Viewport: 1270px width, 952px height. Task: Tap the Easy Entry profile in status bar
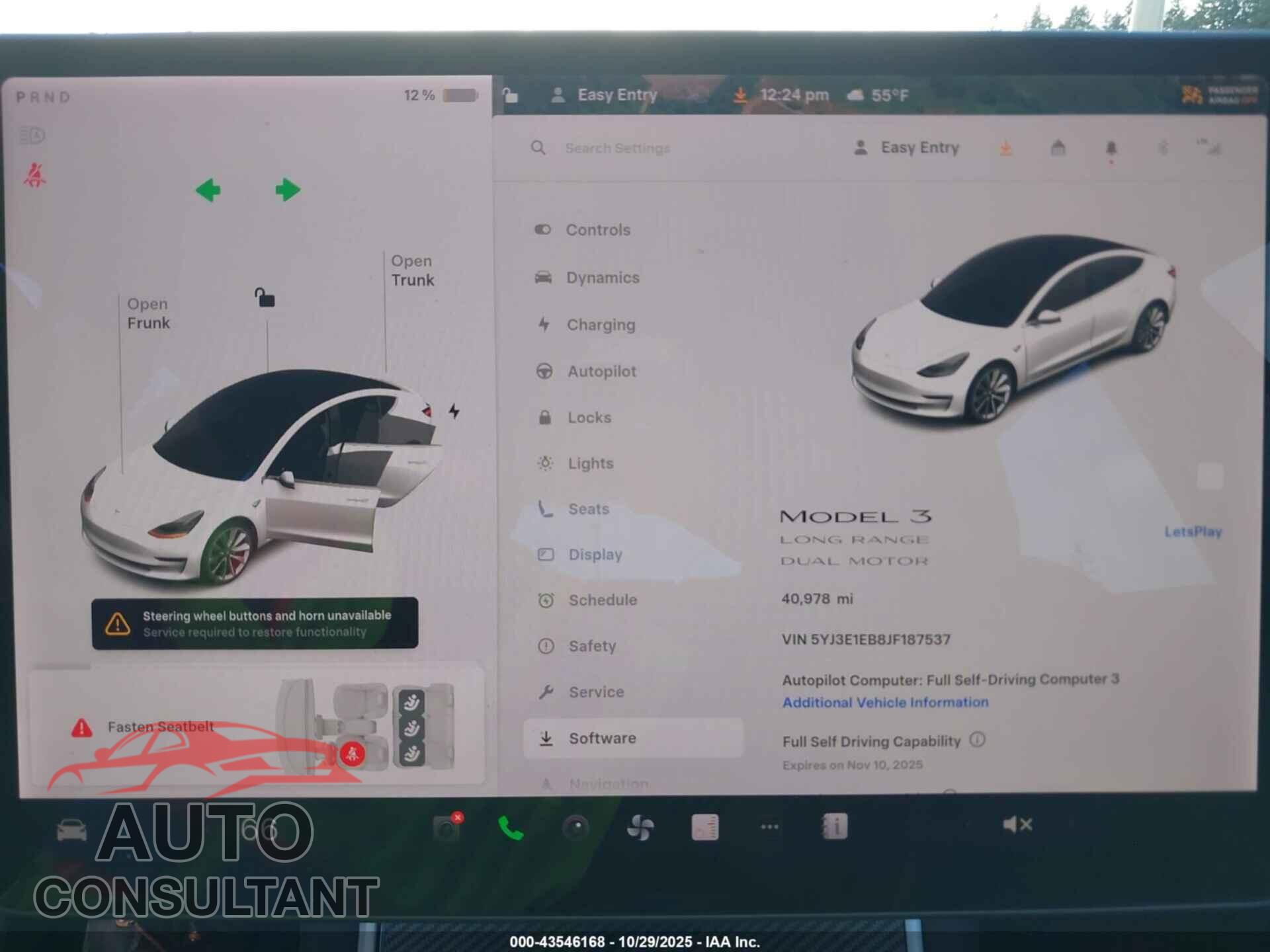604,95
